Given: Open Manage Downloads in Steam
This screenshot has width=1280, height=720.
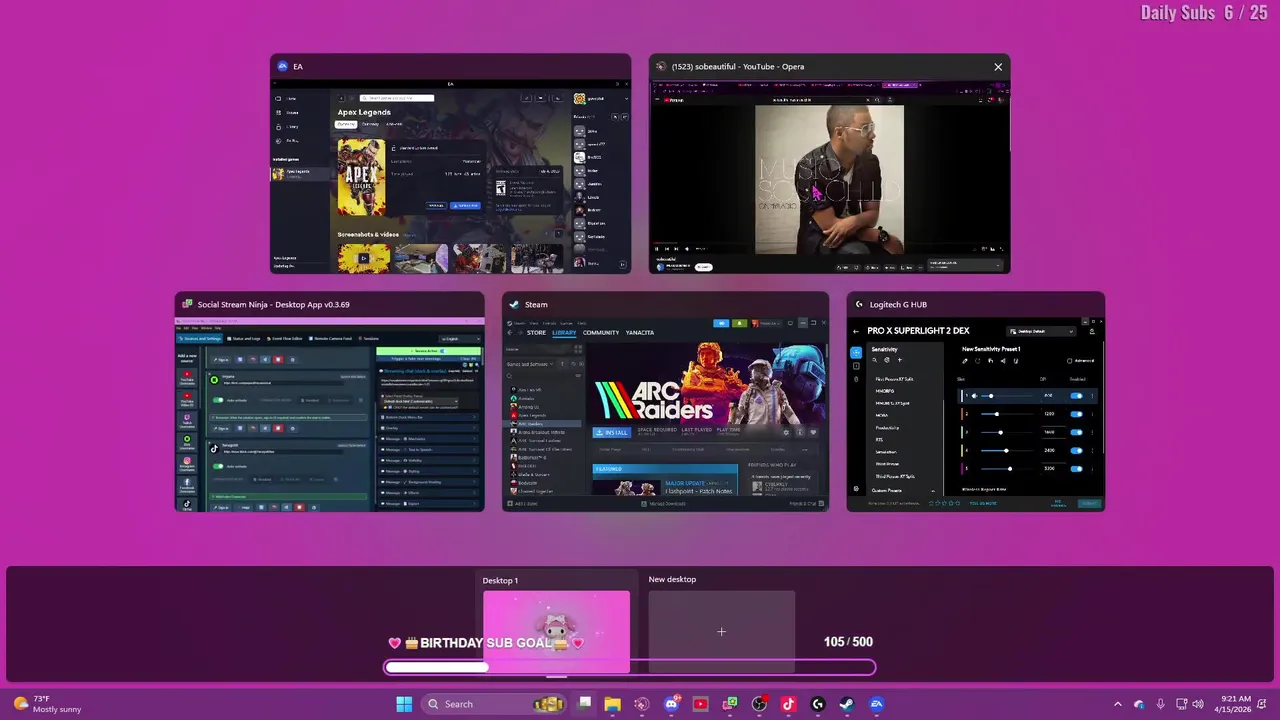Looking at the screenshot, I should pyautogui.click(x=664, y=504).
